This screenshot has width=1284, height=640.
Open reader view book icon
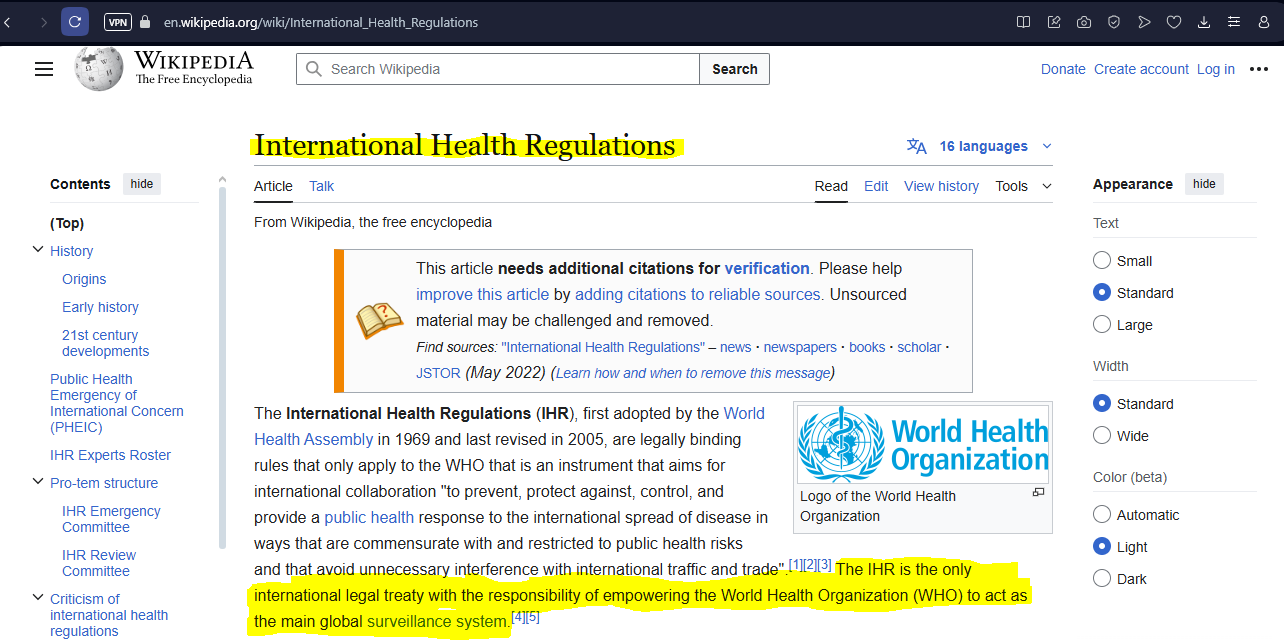point(1024,22)
